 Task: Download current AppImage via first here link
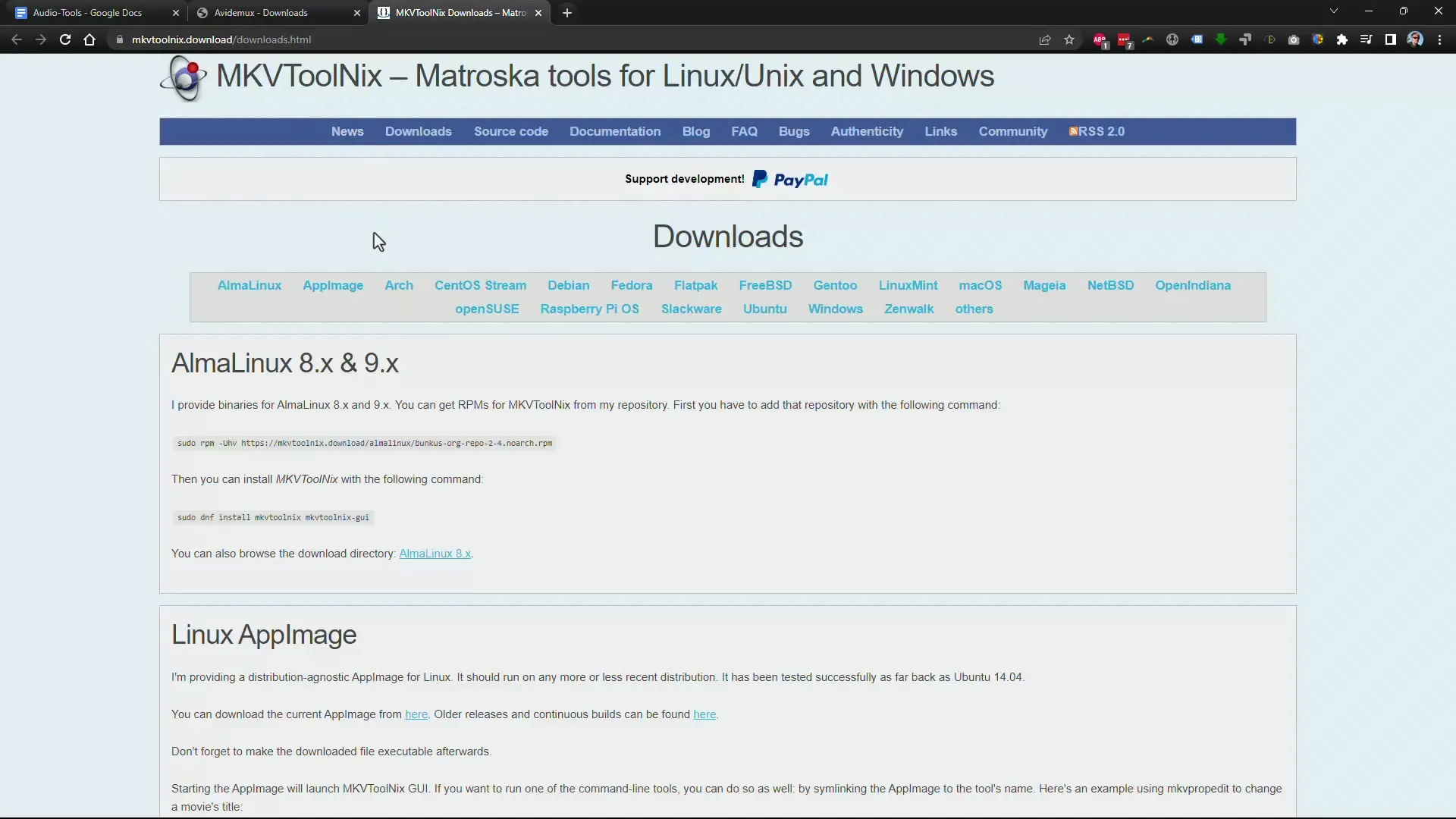[x=416, y=714]
